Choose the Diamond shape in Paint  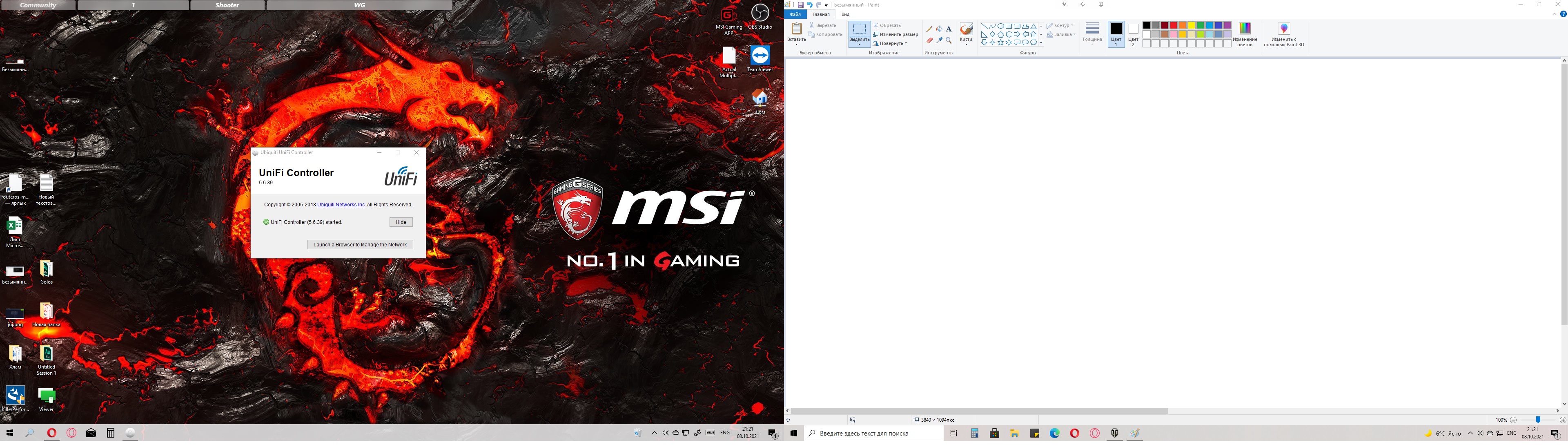[x=993, y=35]
